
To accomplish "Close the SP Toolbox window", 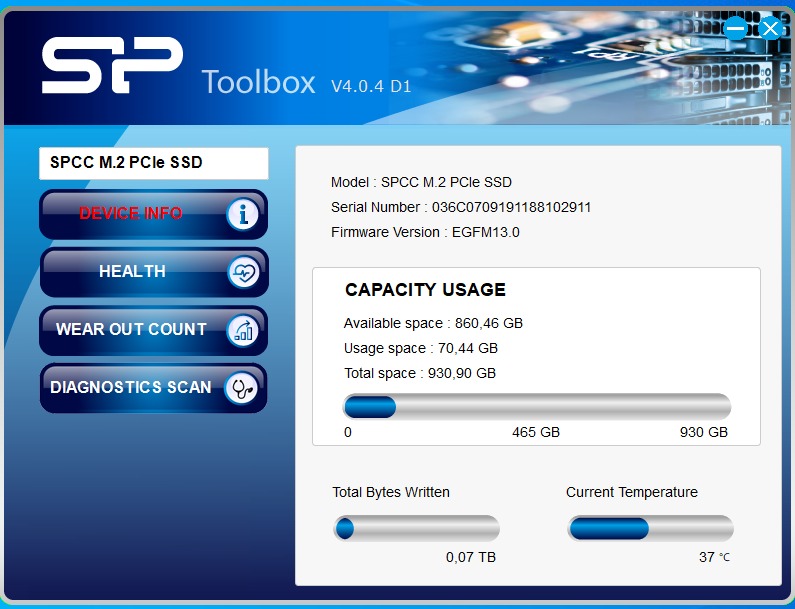I will pos(770,28).
